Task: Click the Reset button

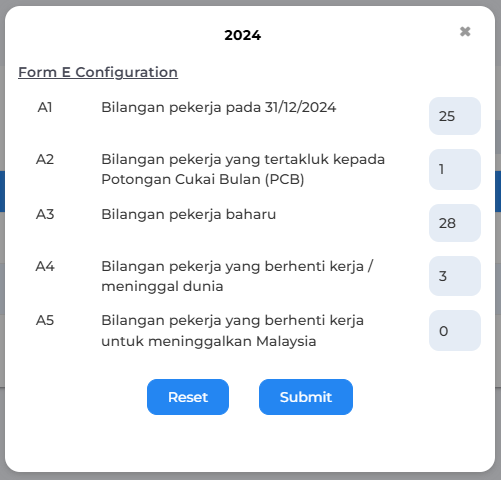Action: click(x=188, y=397)
